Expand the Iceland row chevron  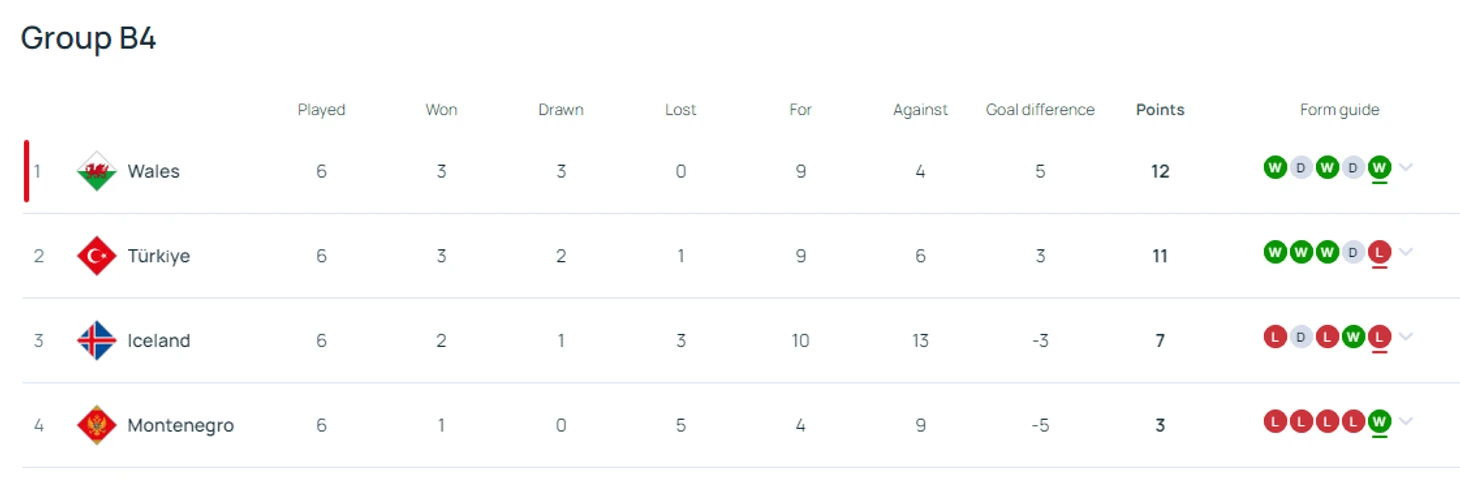(x=1406, y=337)
